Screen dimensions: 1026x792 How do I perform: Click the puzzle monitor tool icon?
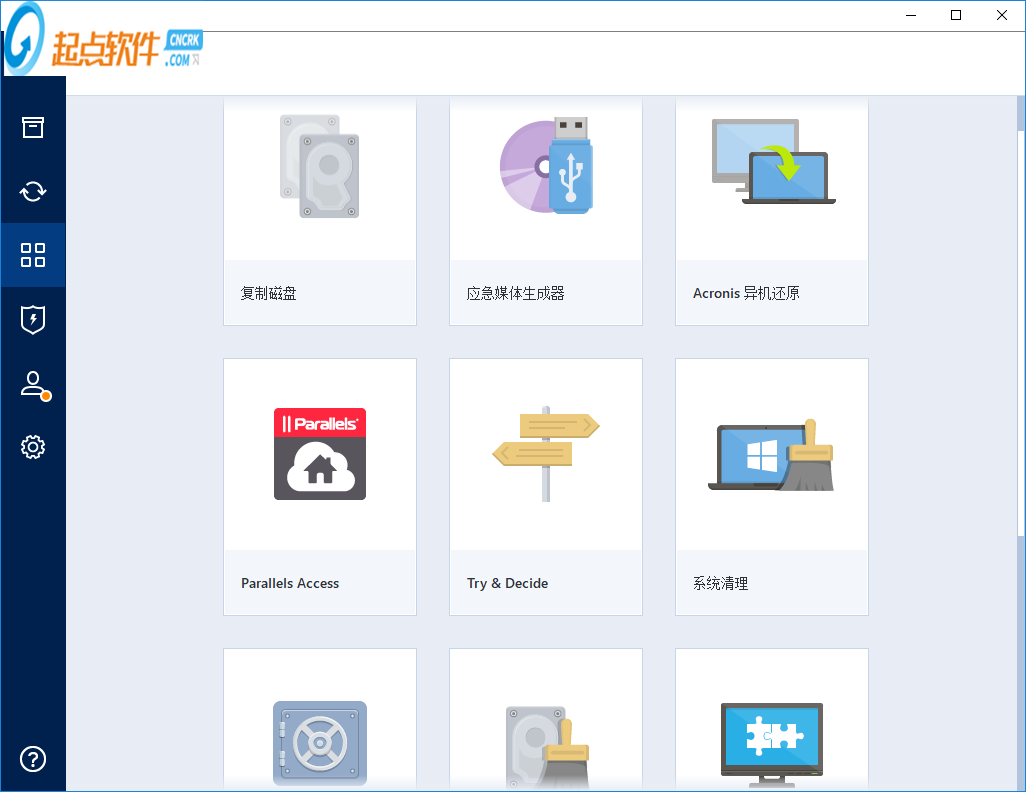pos(772,744)
